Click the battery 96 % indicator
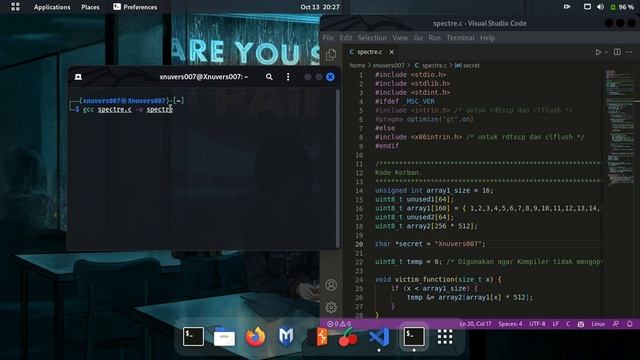 pyautogui.click(x=622, y=7)
